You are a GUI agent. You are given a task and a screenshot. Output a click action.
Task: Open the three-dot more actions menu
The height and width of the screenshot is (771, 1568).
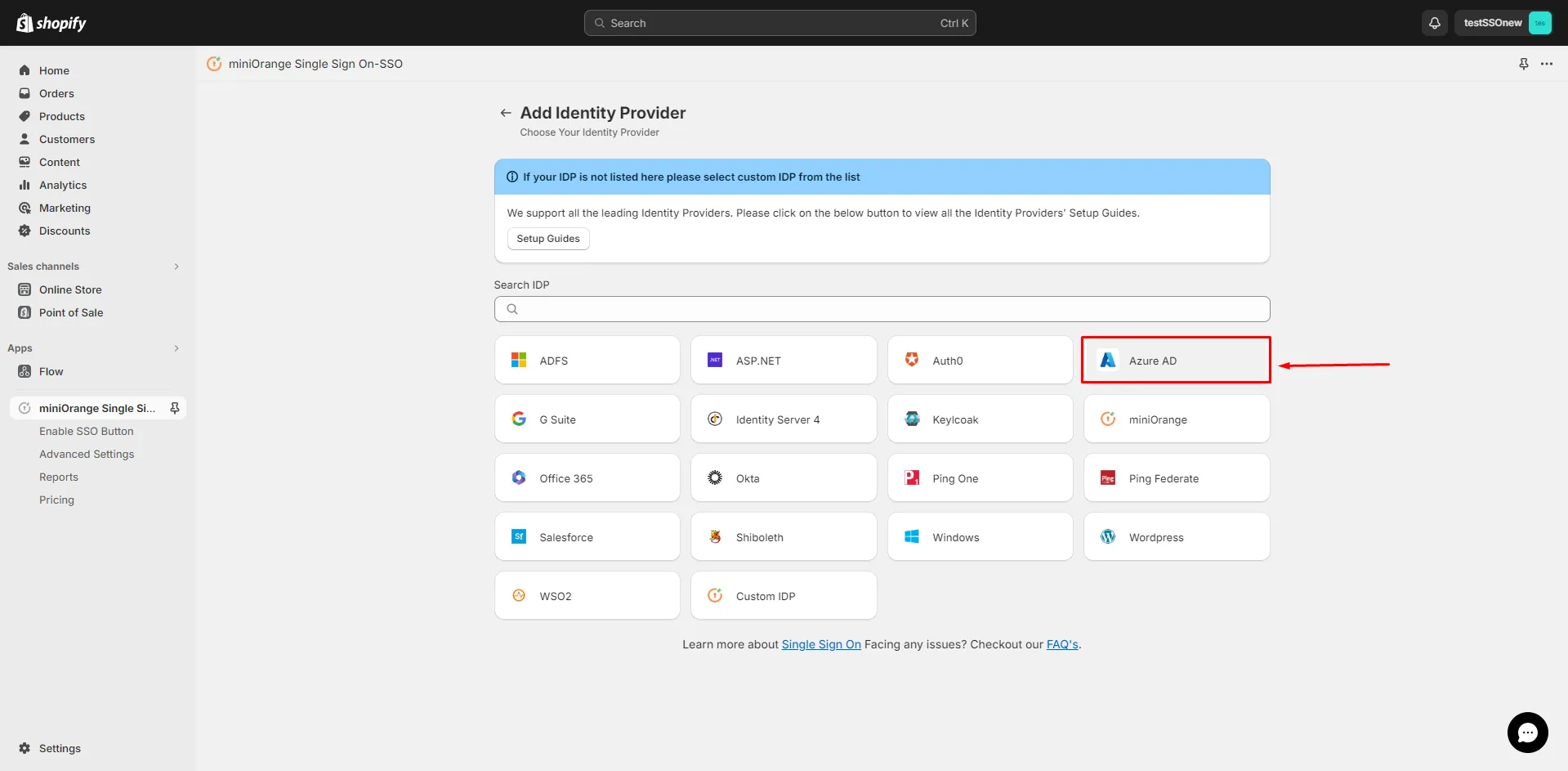point(1547,64)
